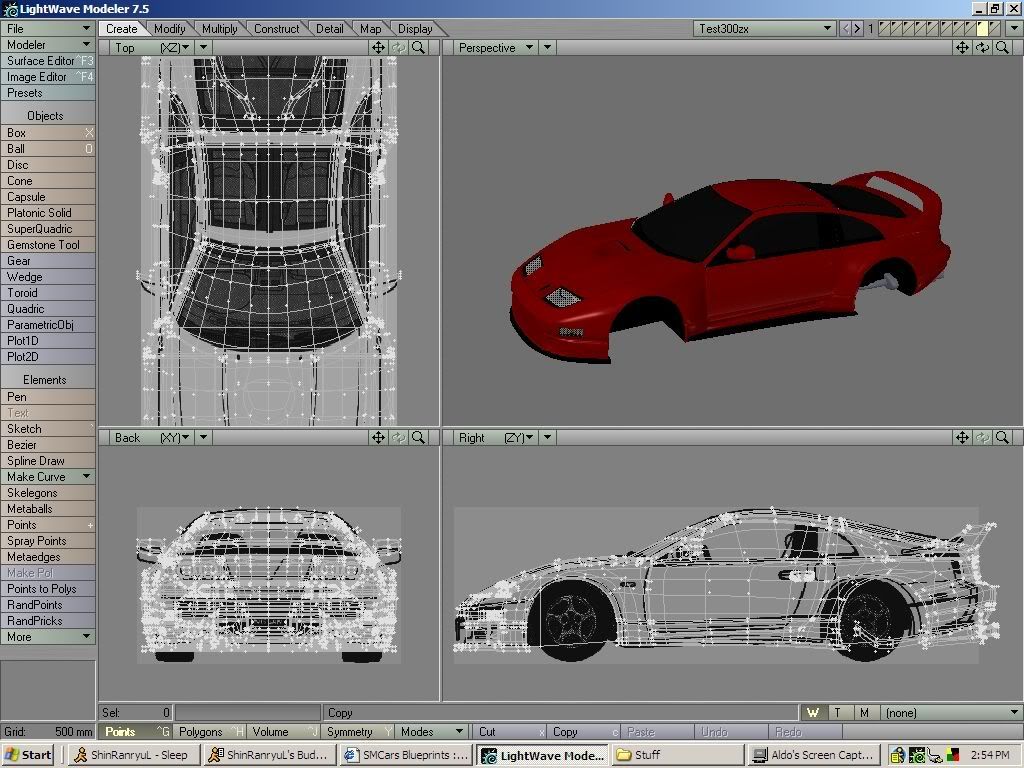This screenshot has height=768, width=1024.
Task: Open the Perspective view type dropdown
Action: point(528,47)
